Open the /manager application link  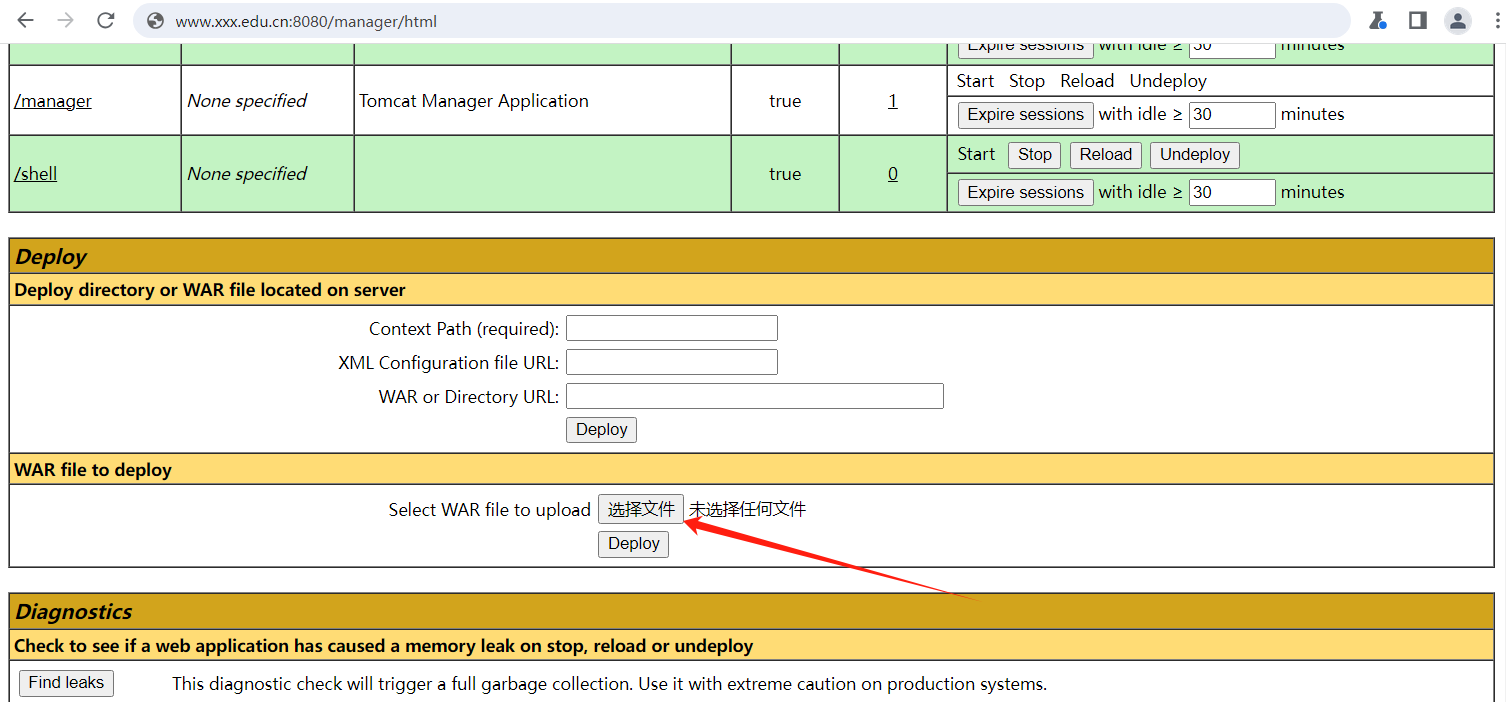[x=53, y=101]
